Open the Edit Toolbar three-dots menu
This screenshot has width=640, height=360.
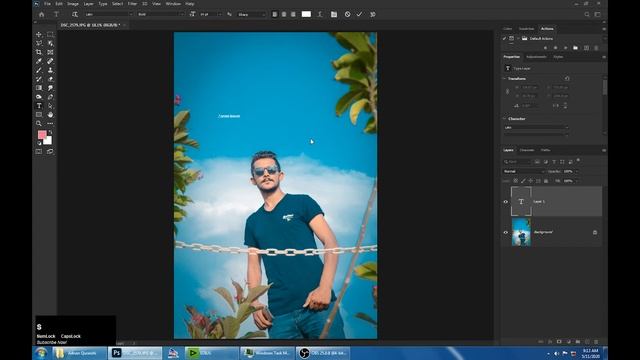point(50,123)
